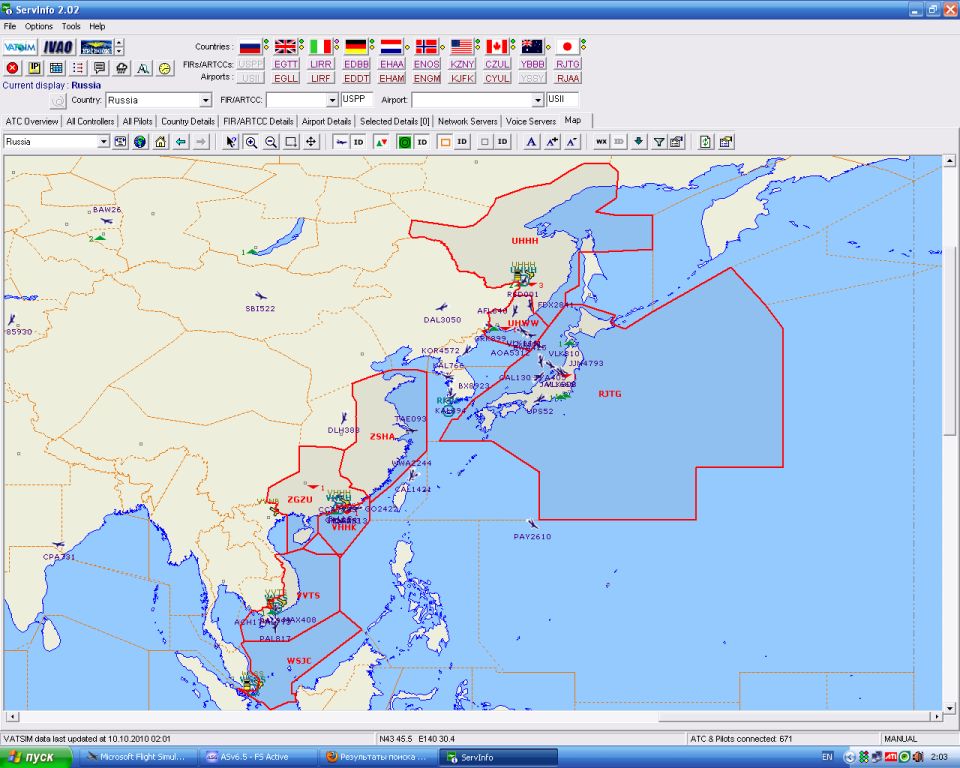The width and height of the screenshot is (960, 768).
Task: Select the pan/move map tool
Action: 311,142
